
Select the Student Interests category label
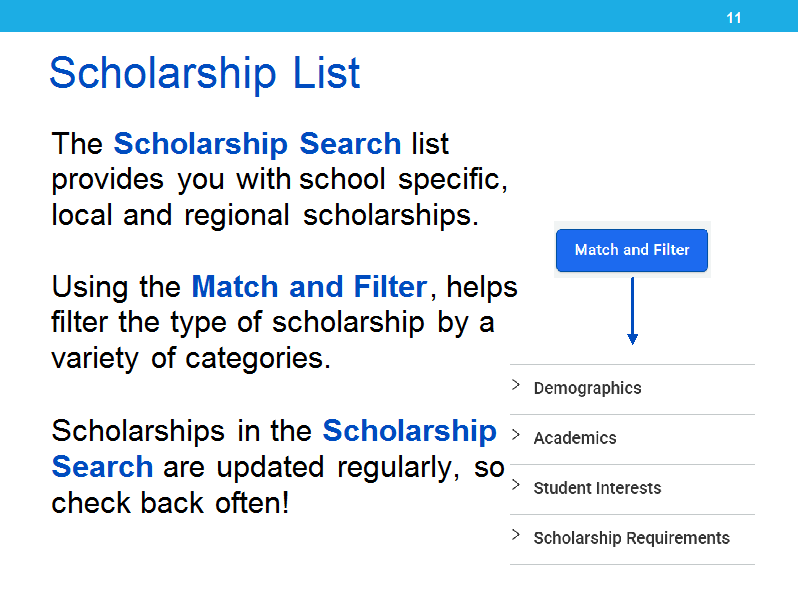coord(597,488)
